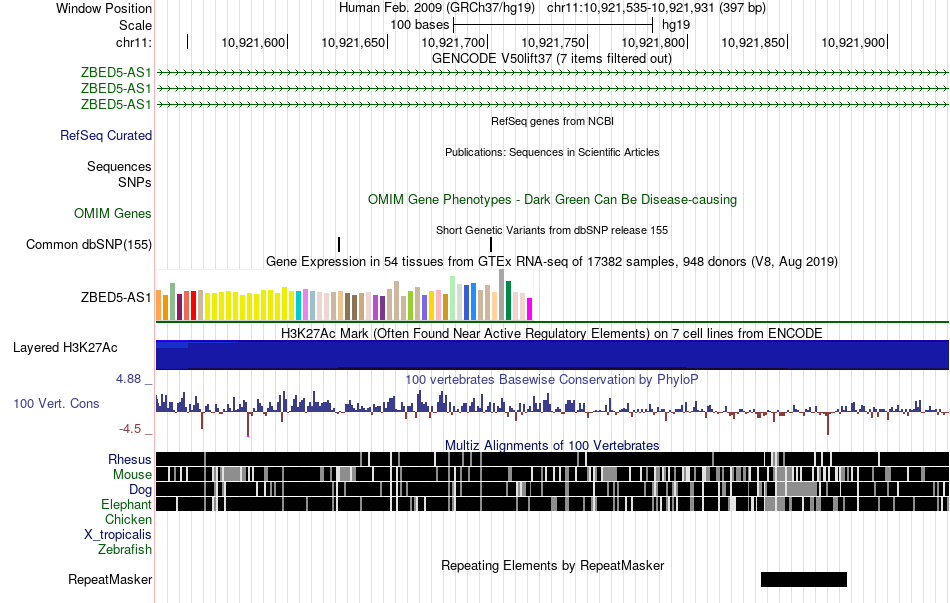The image size is (950, 603).
Task: Click the tall light green bar in the GTEx chart
Action: click(453, 298)
